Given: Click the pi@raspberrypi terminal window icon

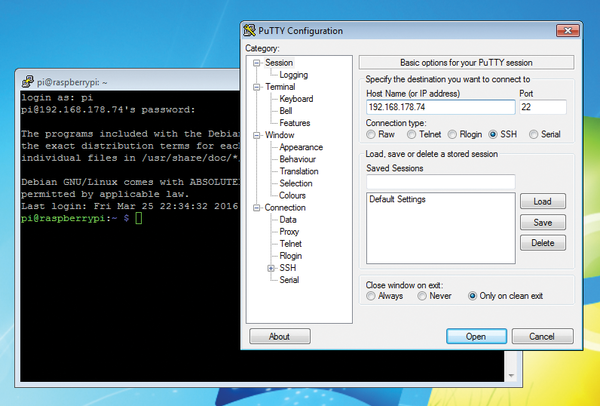Looking at the screenshot, I should coord(28,82).
